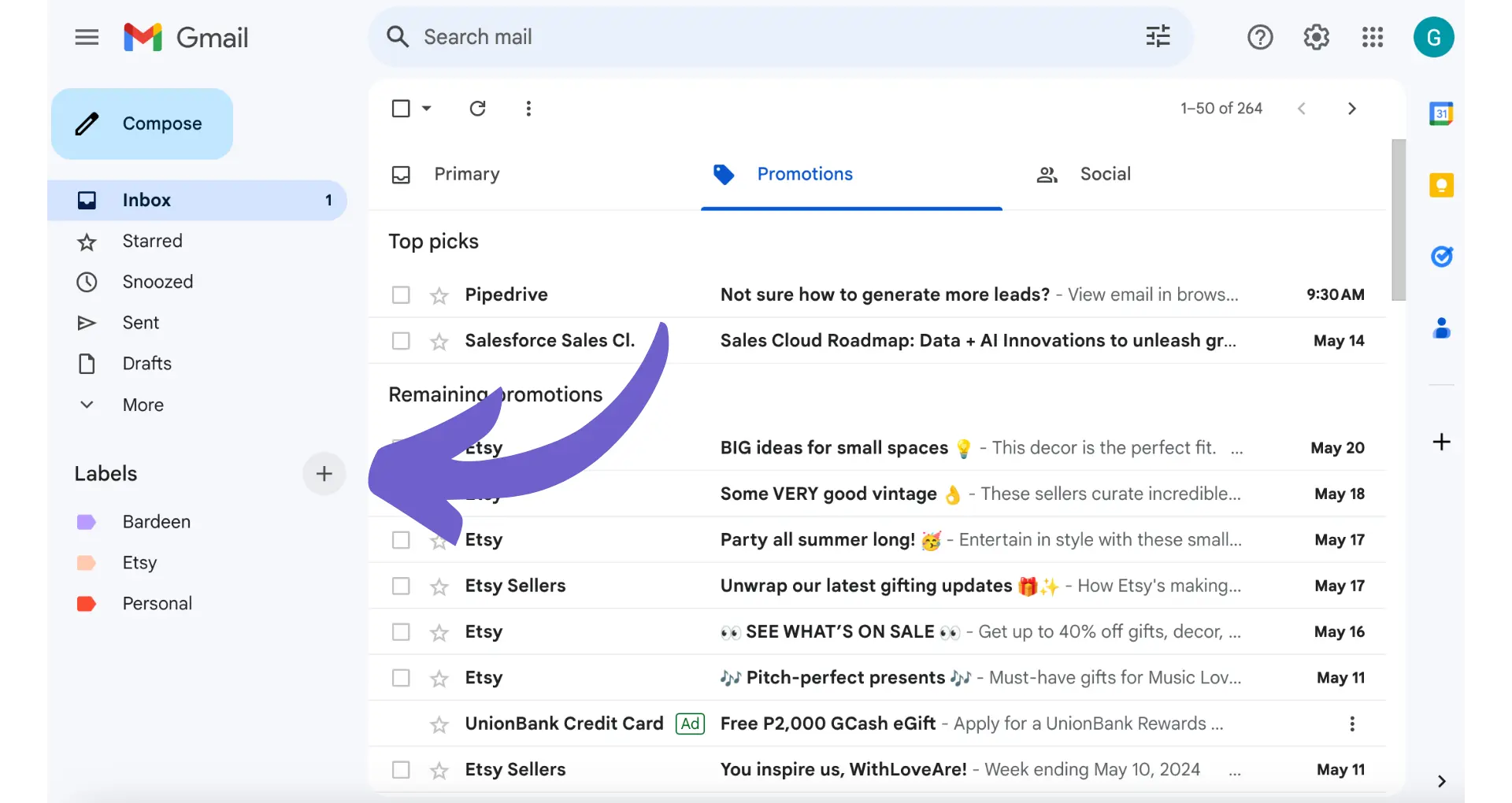The image size is (1512, 803).
Task: Hide side panel chevron at bottom right
Action: pos(1441,781)
